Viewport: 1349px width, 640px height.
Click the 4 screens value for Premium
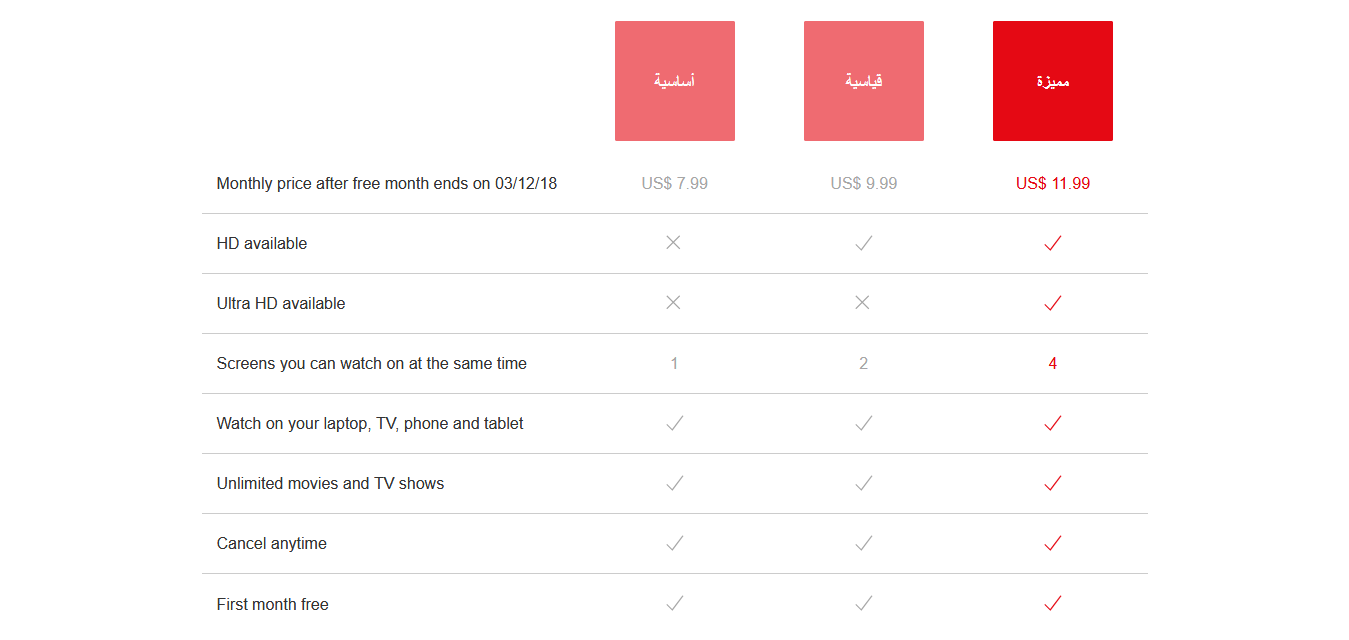pos(1052,364)
